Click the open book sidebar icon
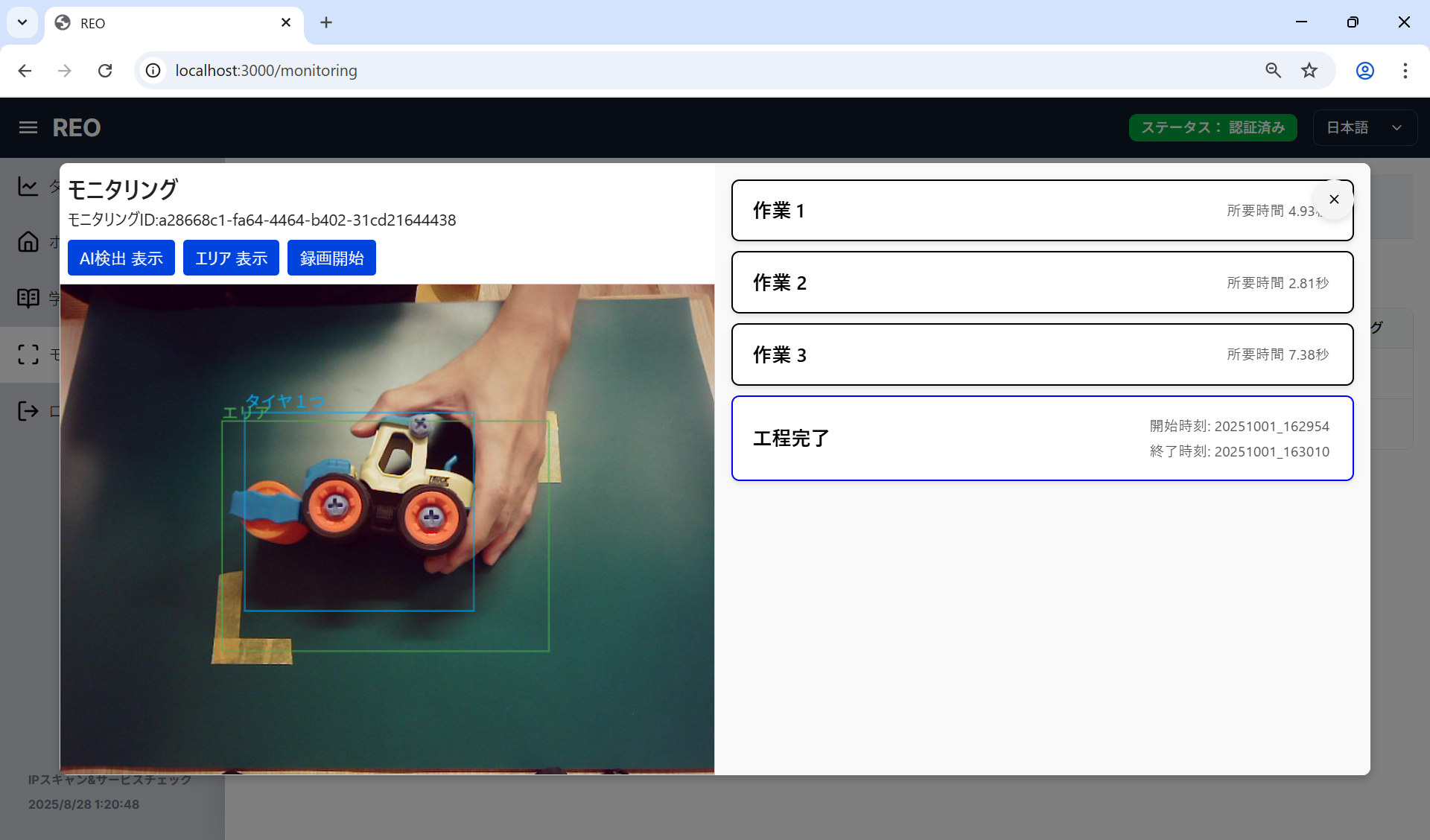Screen dimensions: 1430x840 click(28, 298)
